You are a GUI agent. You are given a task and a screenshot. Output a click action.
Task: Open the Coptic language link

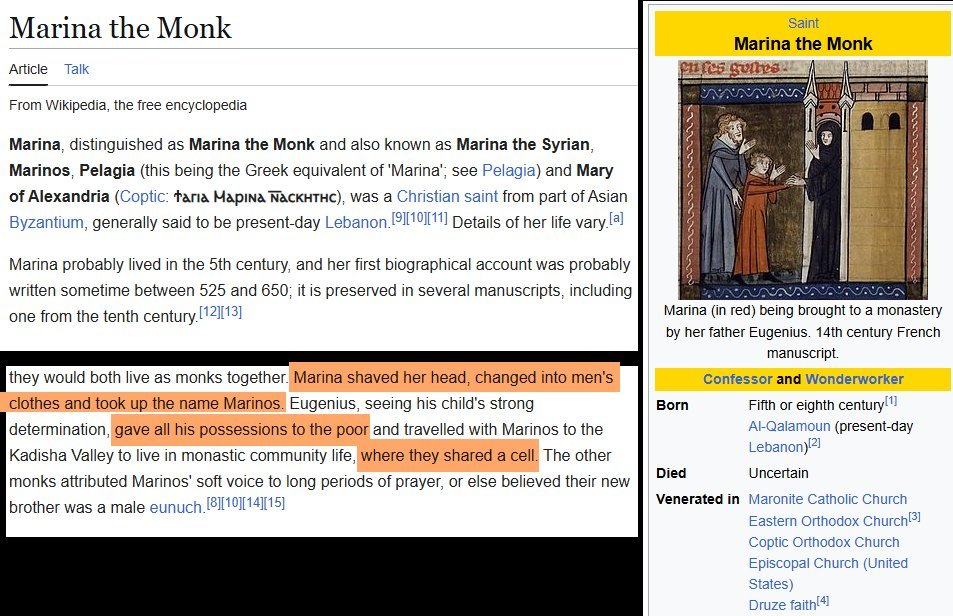tap(142, 196)
